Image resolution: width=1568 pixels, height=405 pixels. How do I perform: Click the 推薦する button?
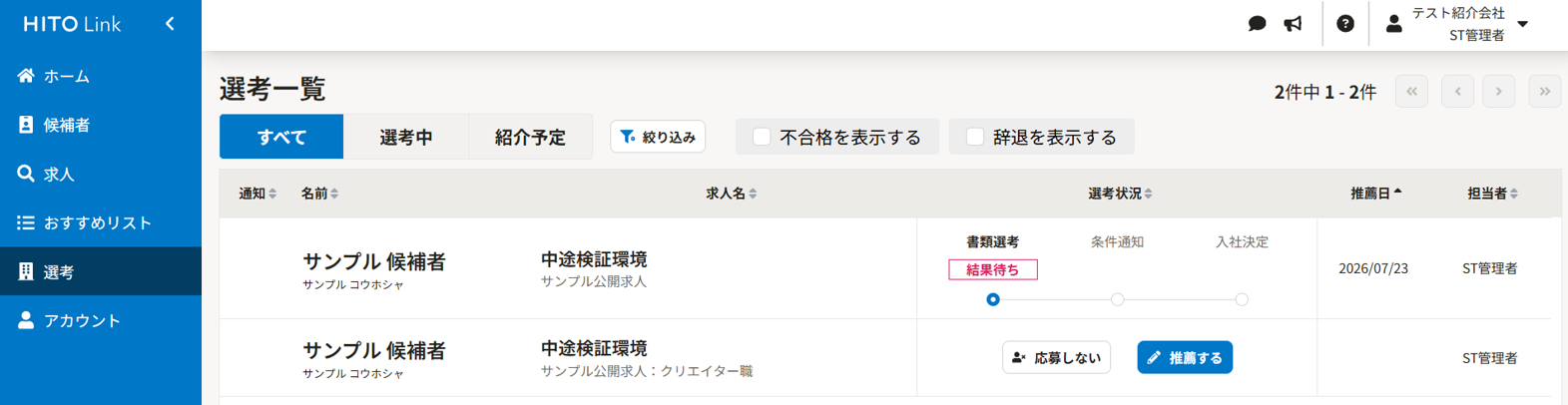(x=1185, y=357)
